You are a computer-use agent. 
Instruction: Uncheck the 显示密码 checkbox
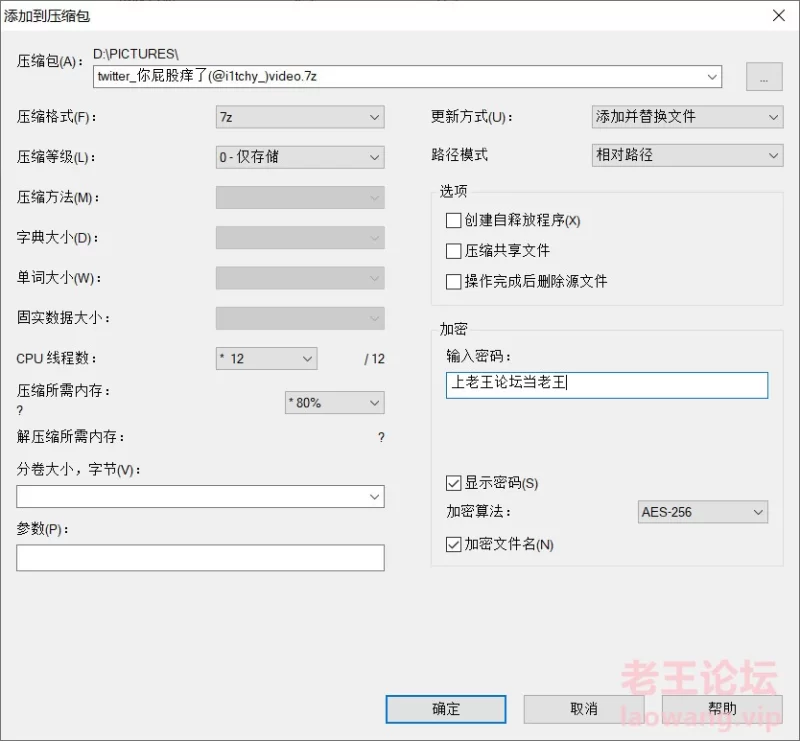[453, 483]
